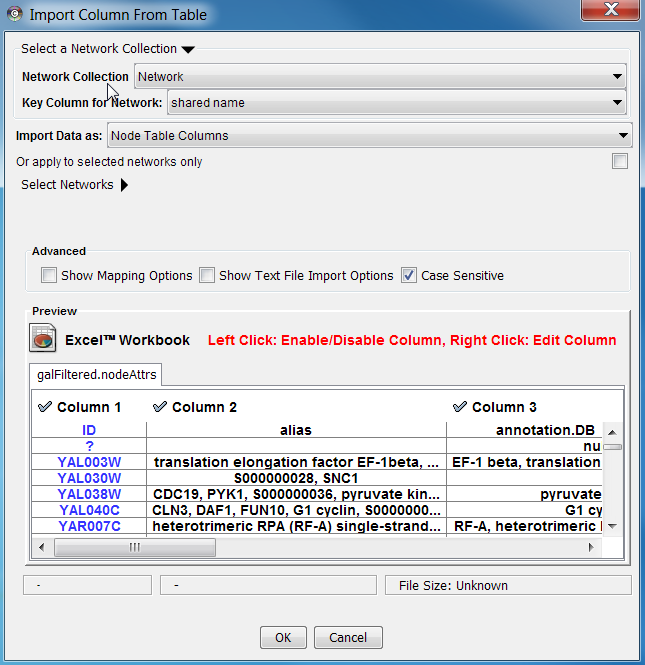Click the Cytoscape icon in title bar
Viewport: 645px width, 665px height.
pyautogui.click(x=14, y=14)
